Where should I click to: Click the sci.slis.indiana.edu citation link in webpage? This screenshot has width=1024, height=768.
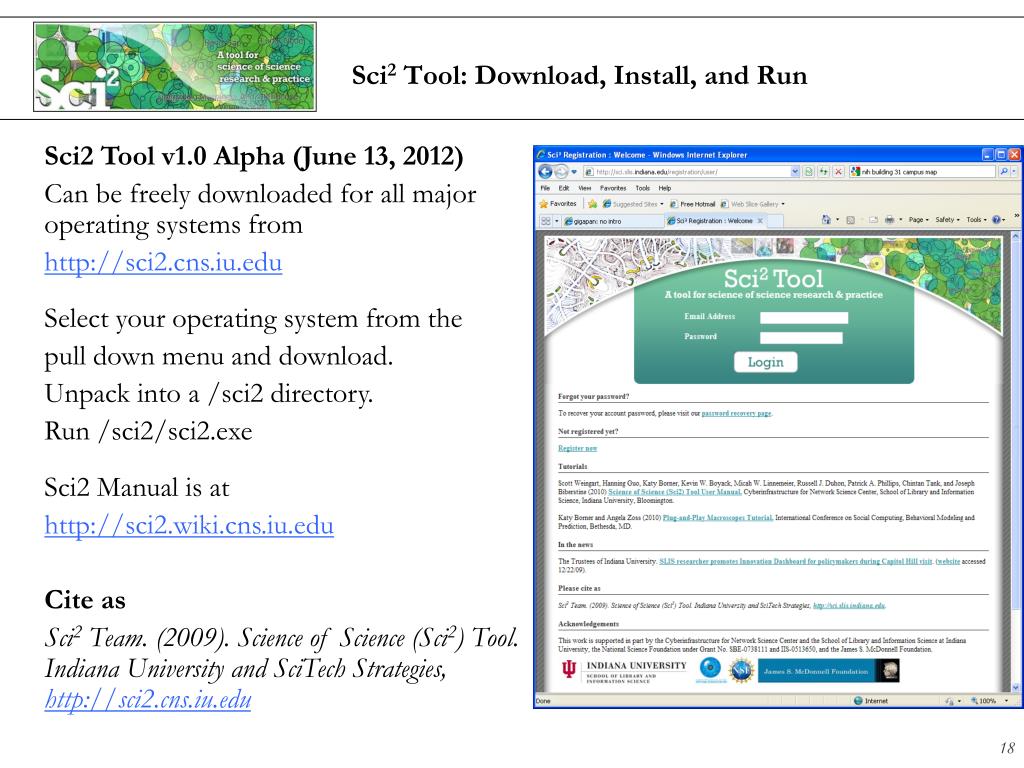pyautogui.click(x=849, y=605)
